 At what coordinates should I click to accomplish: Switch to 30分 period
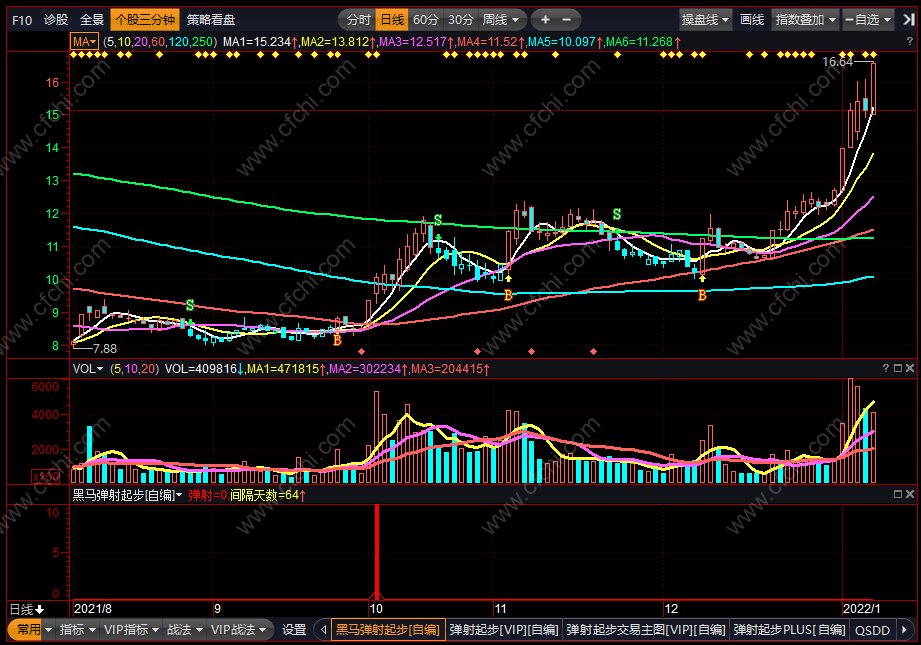460,20
